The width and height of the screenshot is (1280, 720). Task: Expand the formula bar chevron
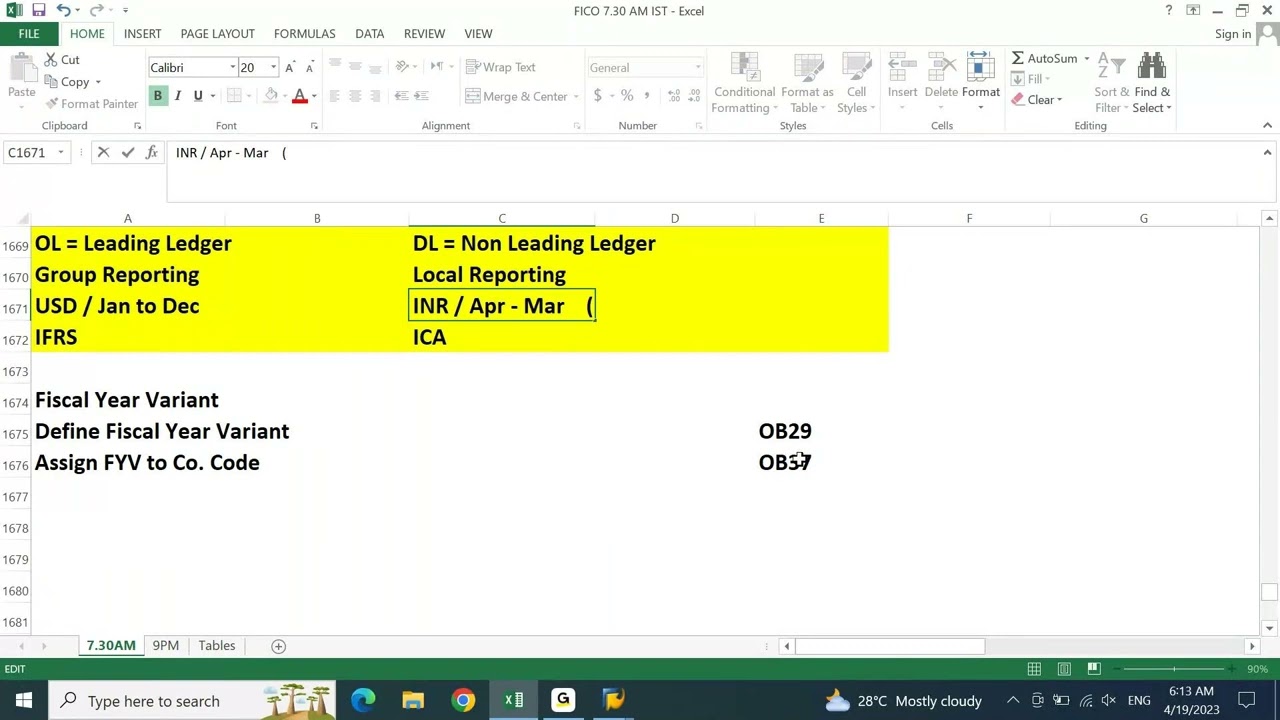click(1267, 152)
